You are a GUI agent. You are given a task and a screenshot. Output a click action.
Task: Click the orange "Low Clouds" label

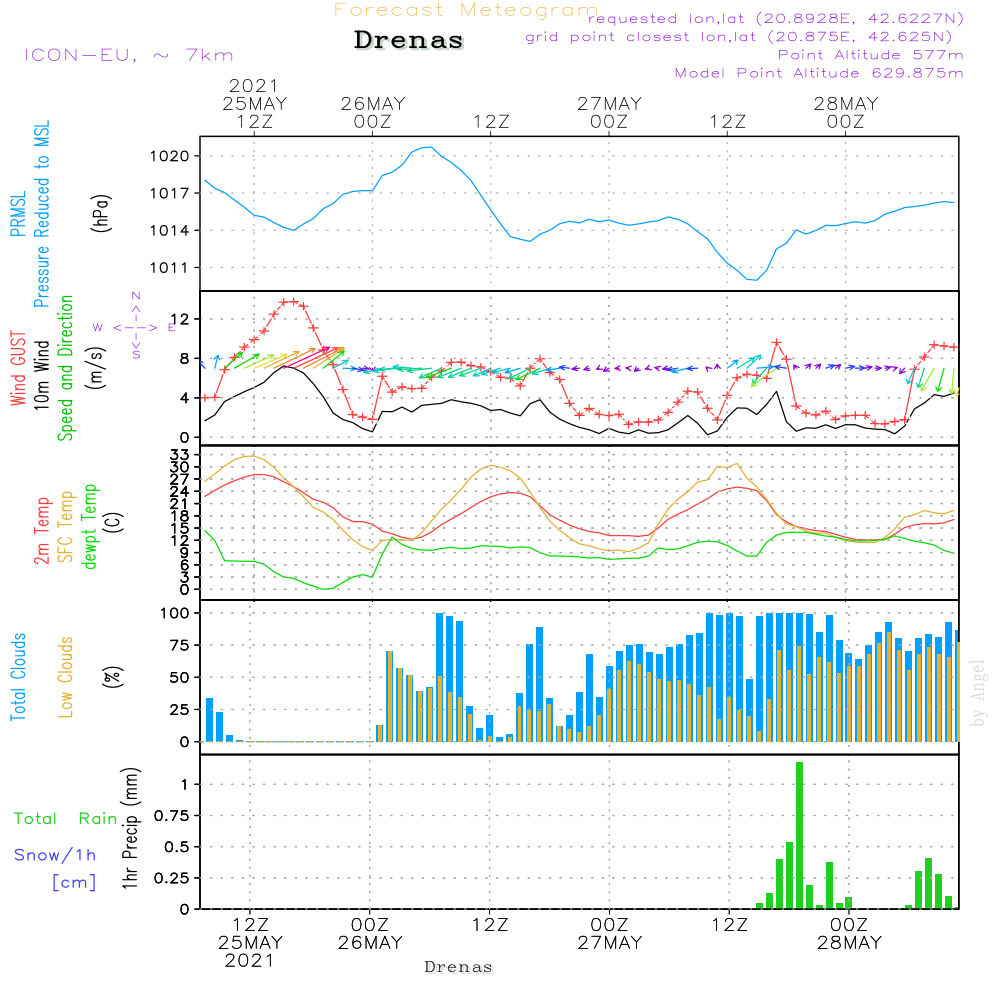pos(66,677)
